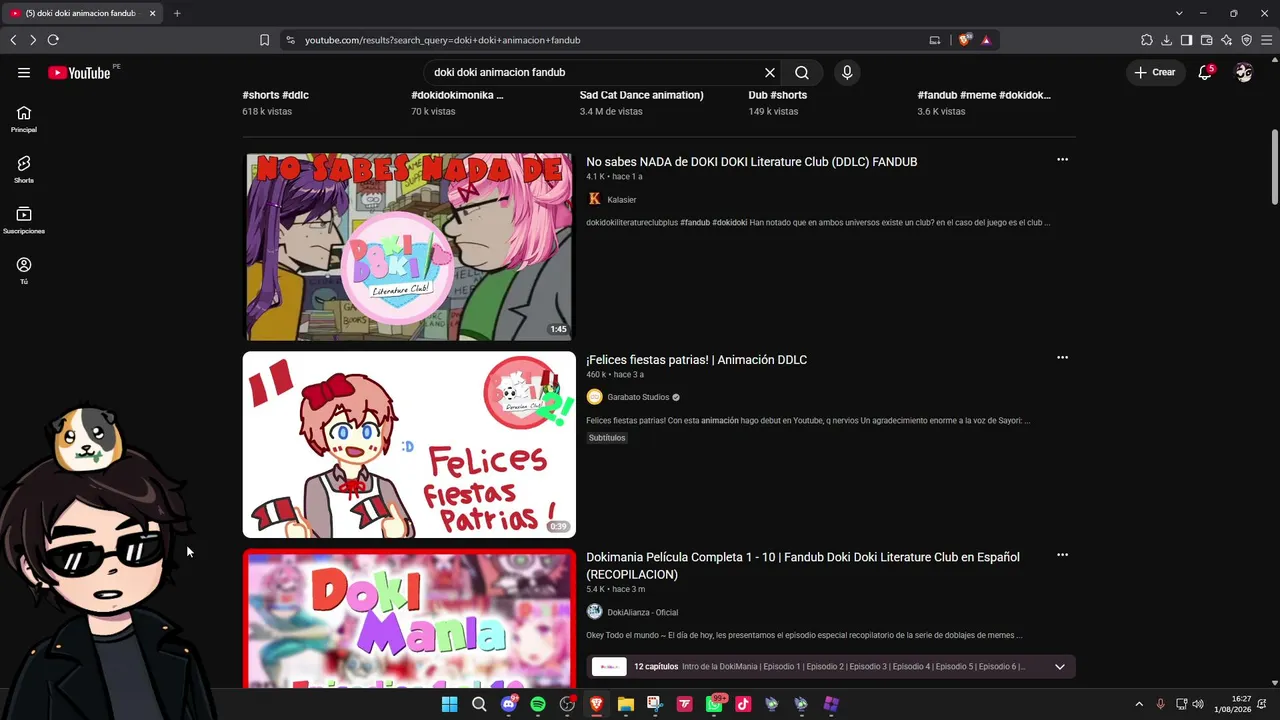Open WhatsApp from the taskbar
This screenshot has width=1280, height=720.
[714, 704]
